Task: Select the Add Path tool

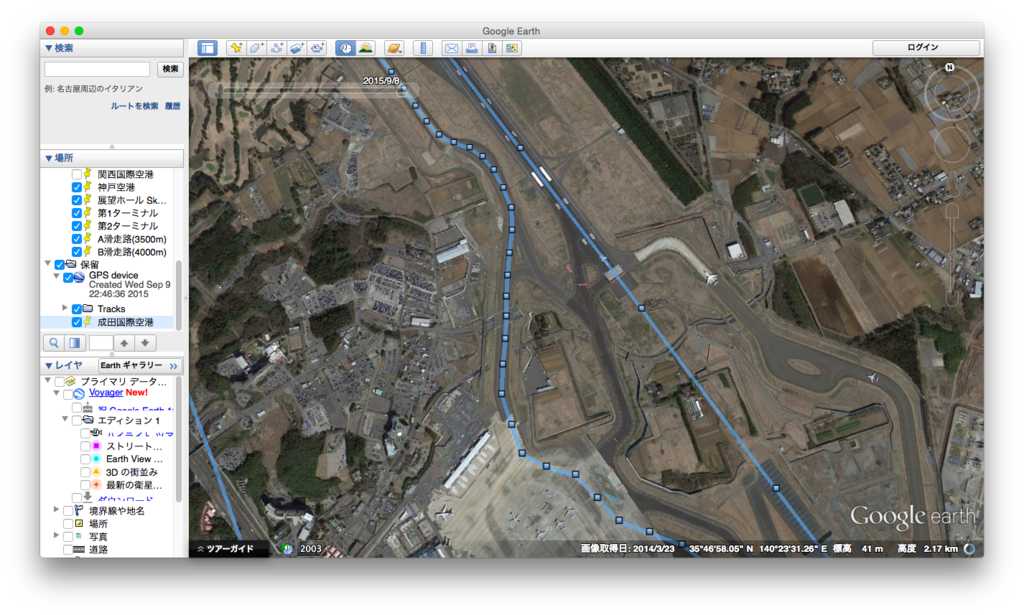Action: (276, 48)
